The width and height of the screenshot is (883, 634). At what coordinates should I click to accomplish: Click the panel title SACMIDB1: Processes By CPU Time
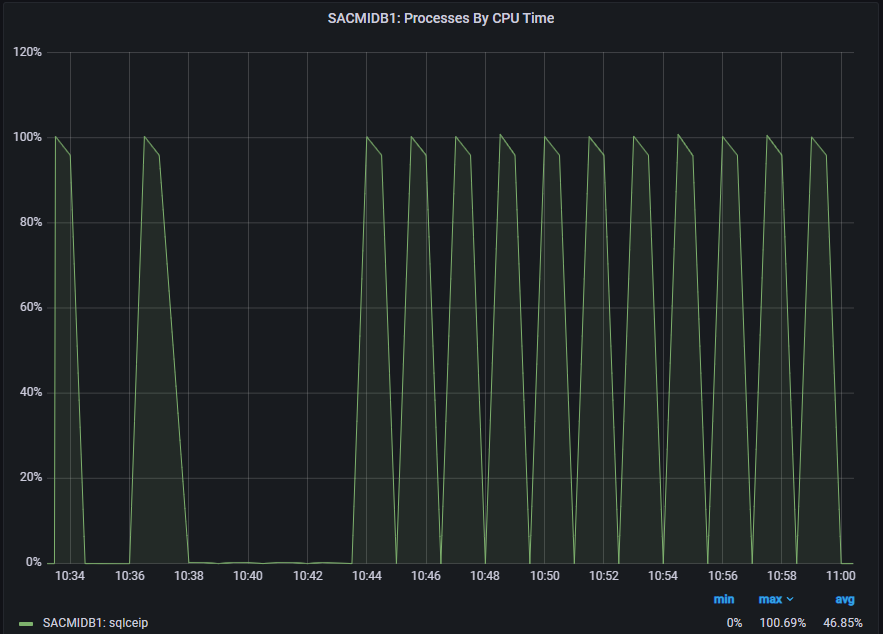pyautogui.click(x=441, y=17)
